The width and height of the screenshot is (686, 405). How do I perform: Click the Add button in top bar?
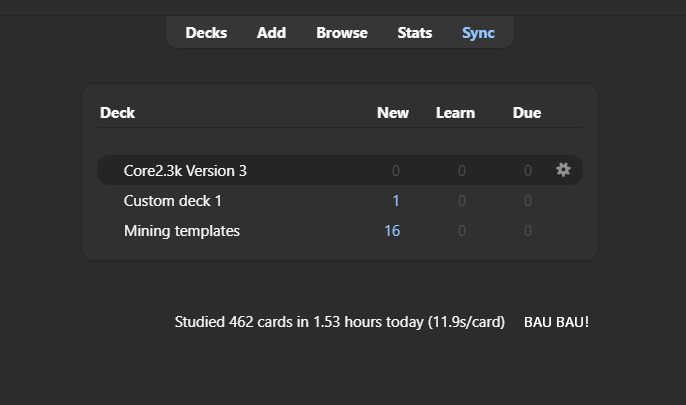click(x=271, y=33)
